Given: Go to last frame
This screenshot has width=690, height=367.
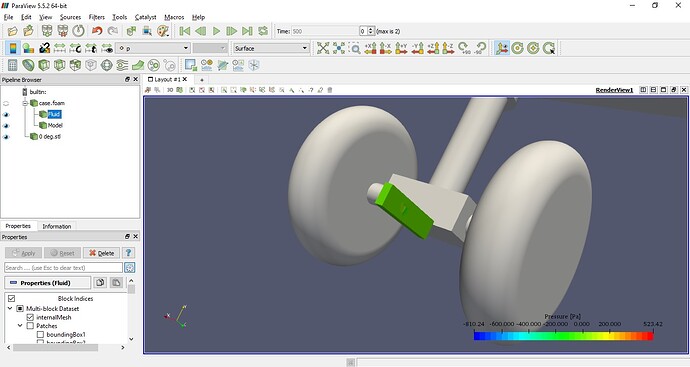Looking at the screenshot, I should [x=247, y=31].
